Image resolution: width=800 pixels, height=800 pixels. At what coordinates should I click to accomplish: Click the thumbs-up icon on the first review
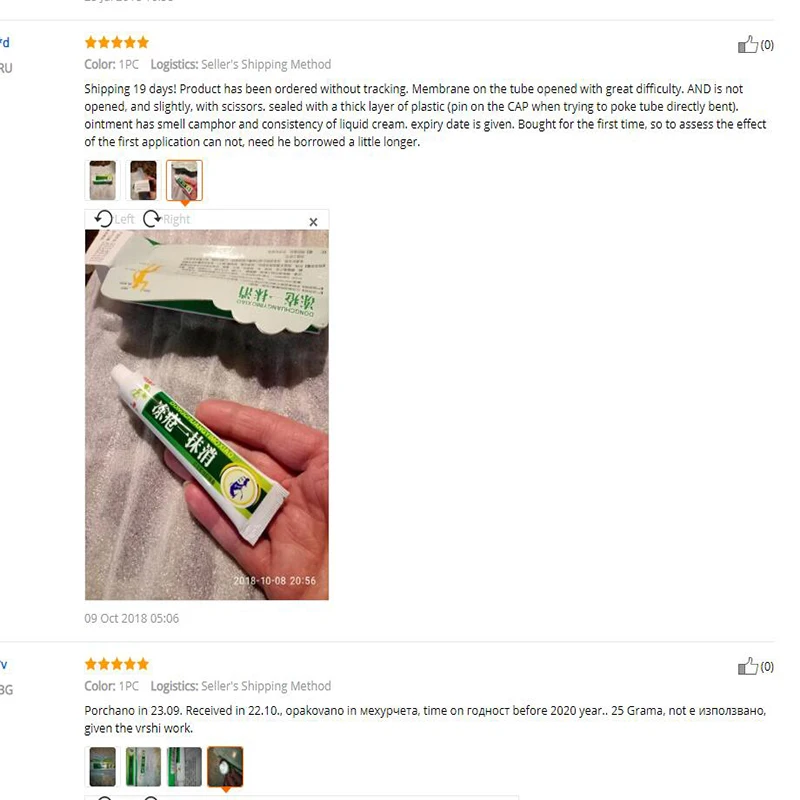(747, 44)
